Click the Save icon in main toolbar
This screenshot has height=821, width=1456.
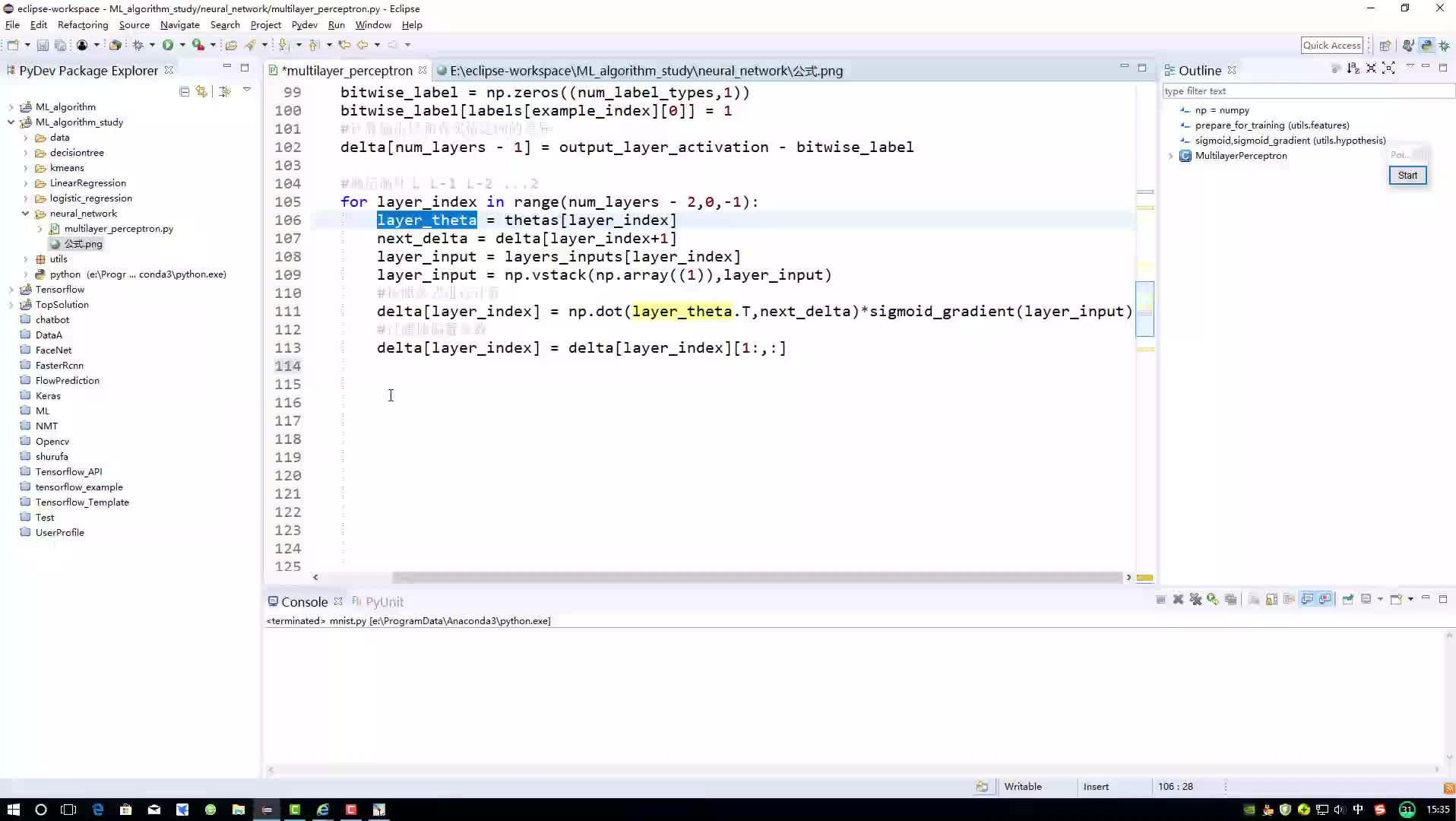click(x=43, y=46)
